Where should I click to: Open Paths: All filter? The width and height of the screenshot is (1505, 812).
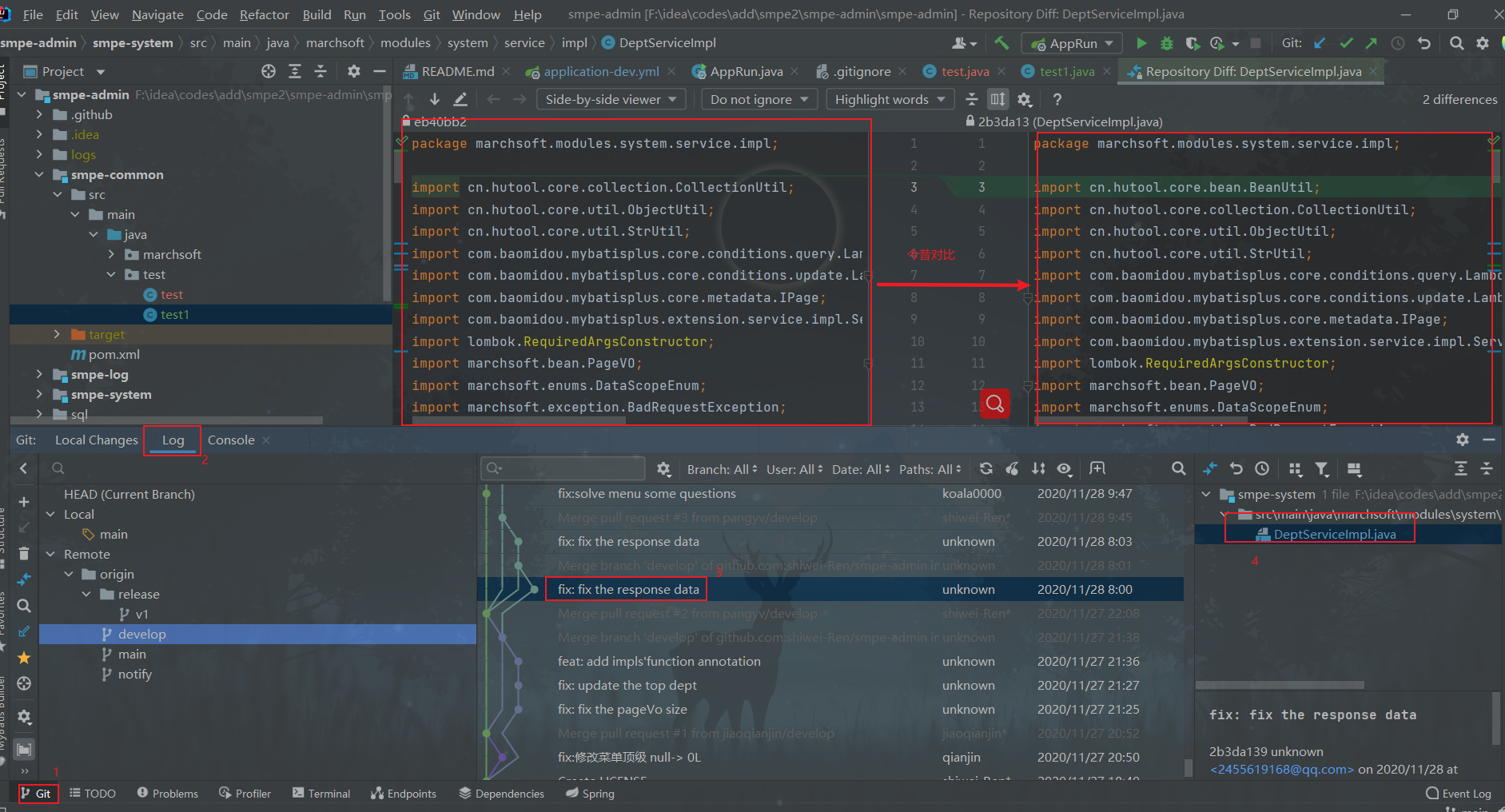pyautogui.click(x=930, y=469)
